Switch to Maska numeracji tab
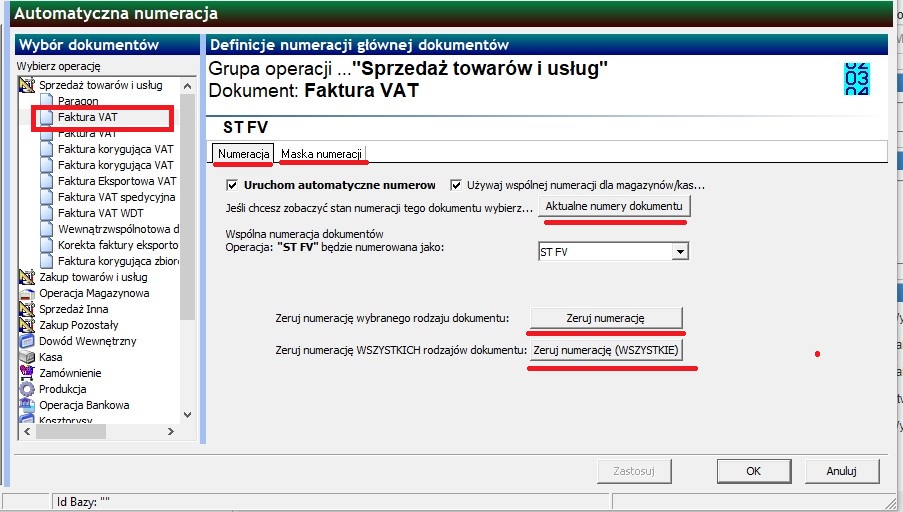The height and width of the screenshot is (512, 903). [321, 154]
